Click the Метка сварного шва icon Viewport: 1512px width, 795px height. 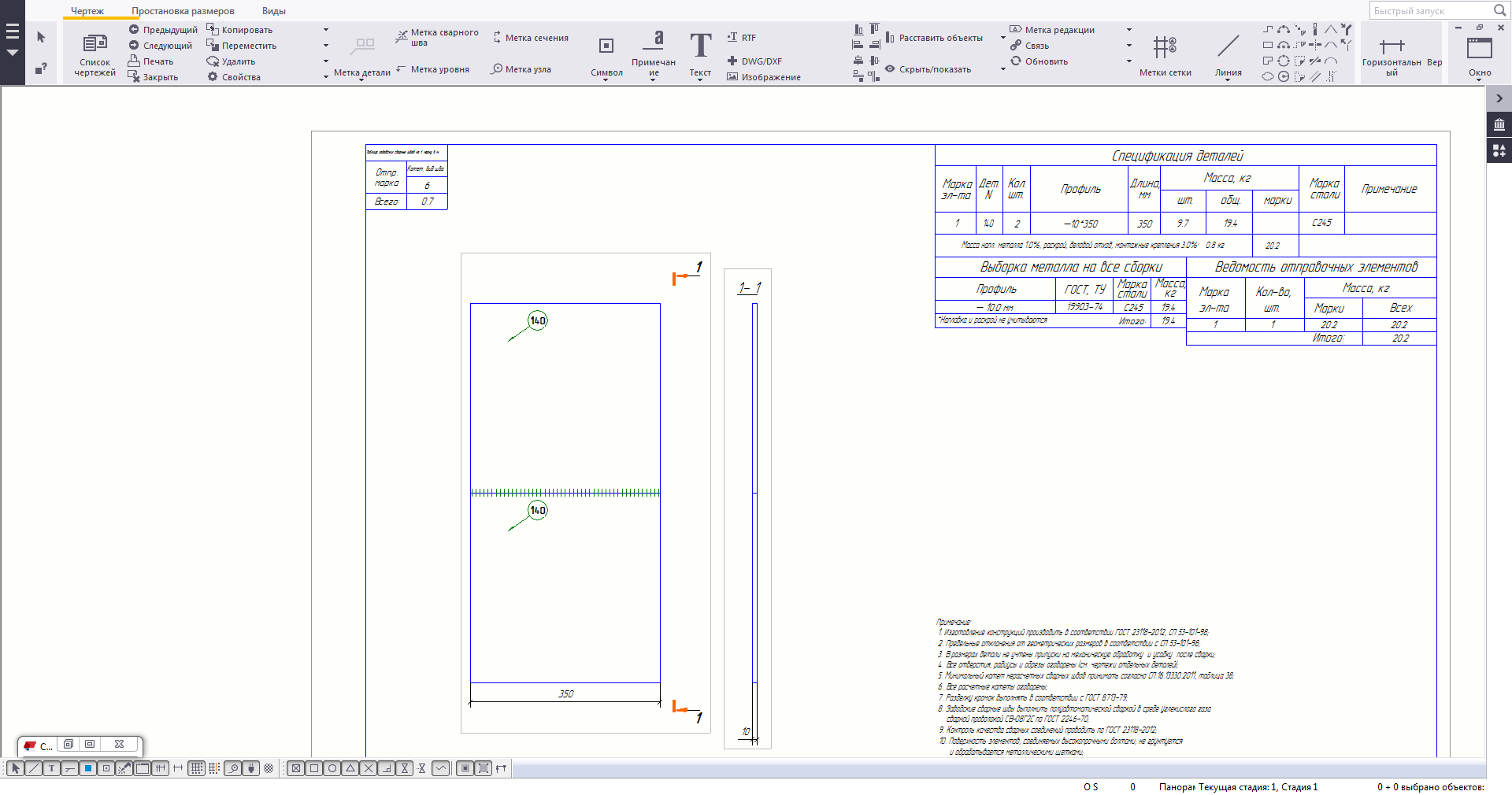click(x=402, y=37)
